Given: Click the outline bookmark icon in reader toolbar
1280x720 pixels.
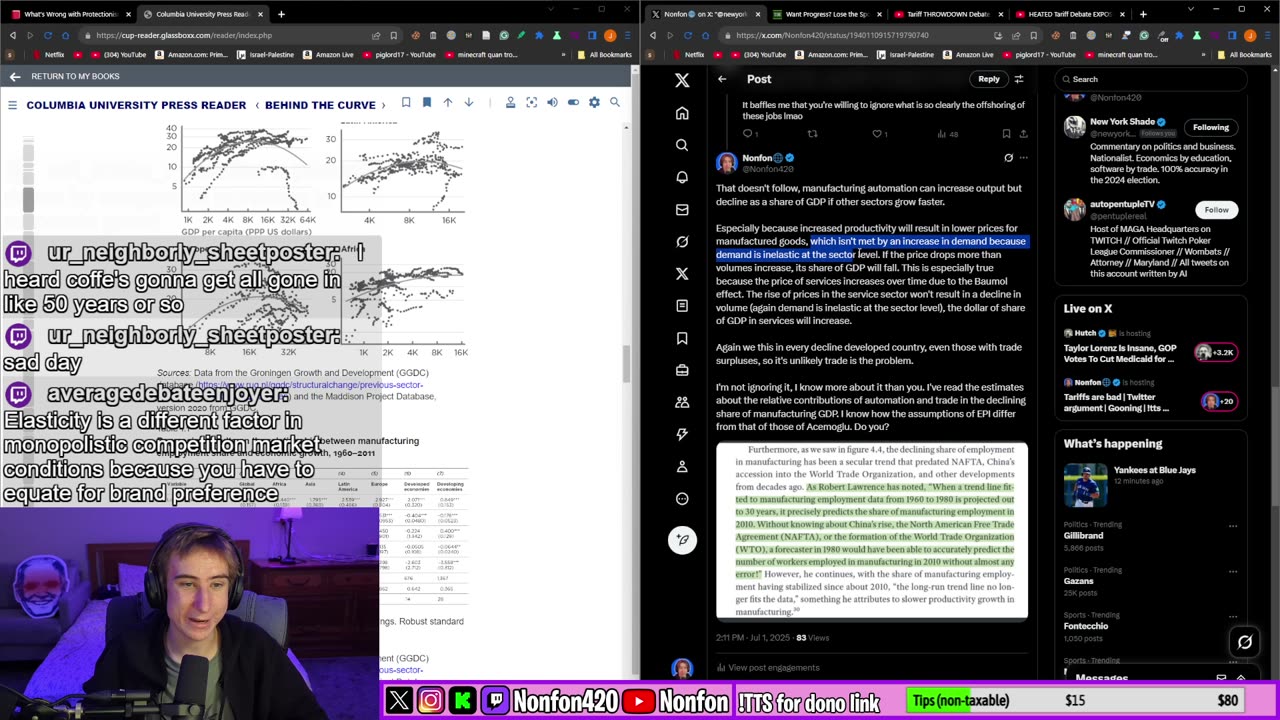Looking at the screenshot, I should (x=406, y=102).
